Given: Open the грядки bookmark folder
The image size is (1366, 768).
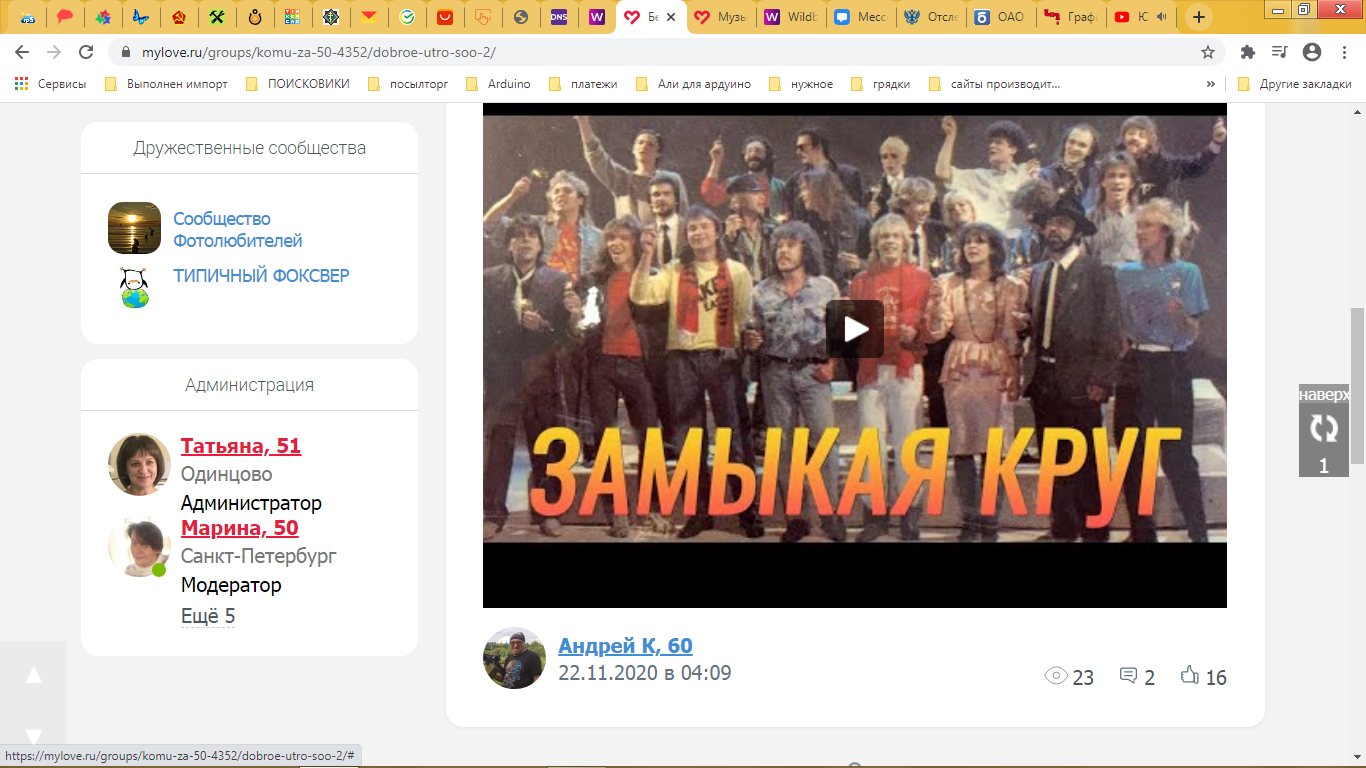Looking at the screenshot, I should [x=881, y=84].
